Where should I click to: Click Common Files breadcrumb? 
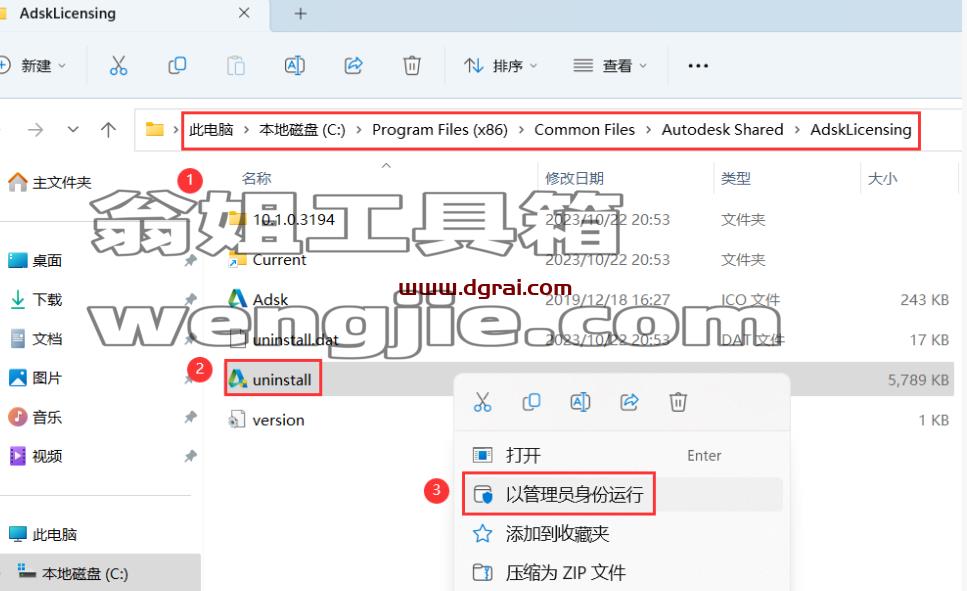(584, 130)
